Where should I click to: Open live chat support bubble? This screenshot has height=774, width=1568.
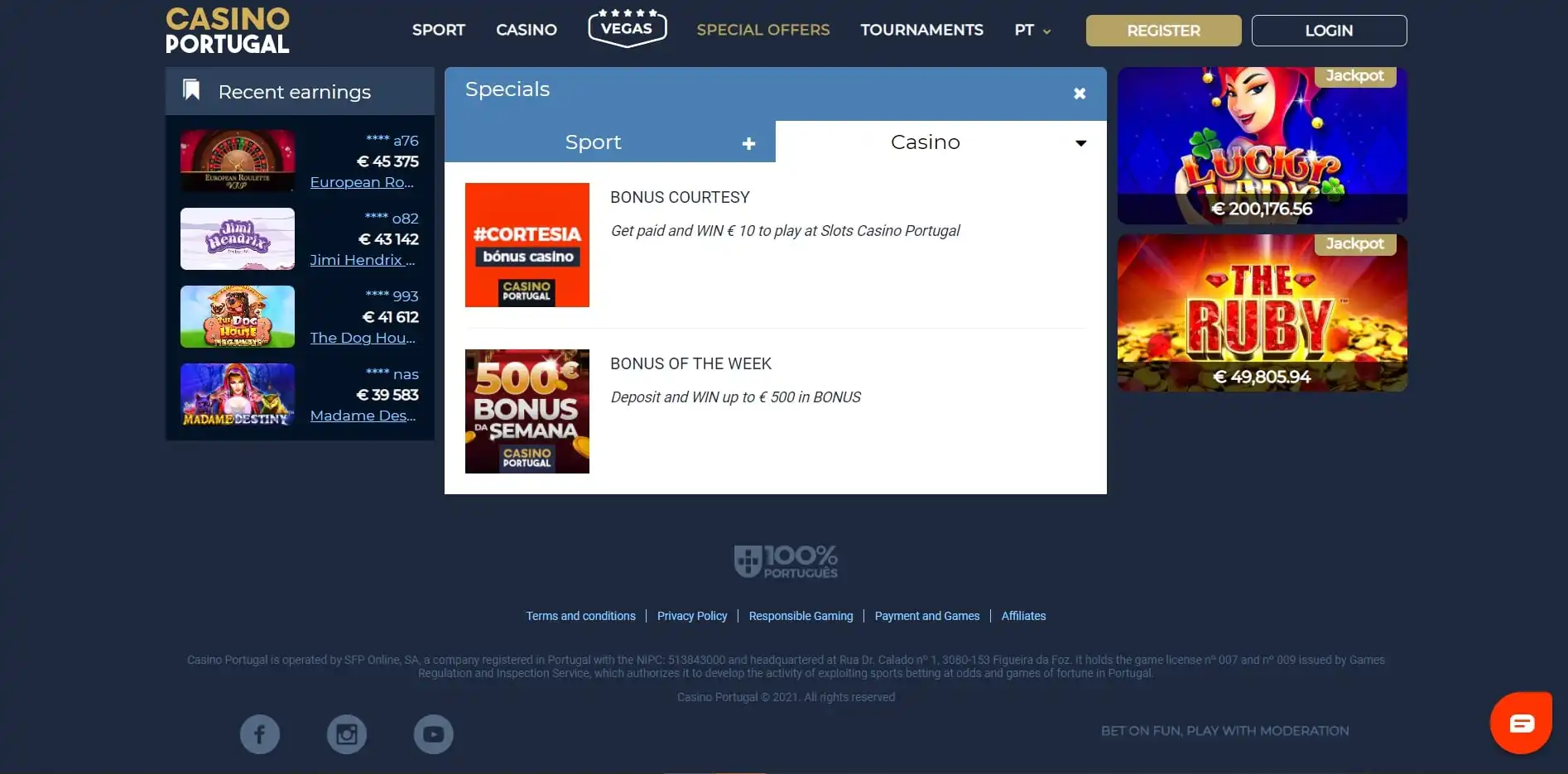coord(1521,723)
